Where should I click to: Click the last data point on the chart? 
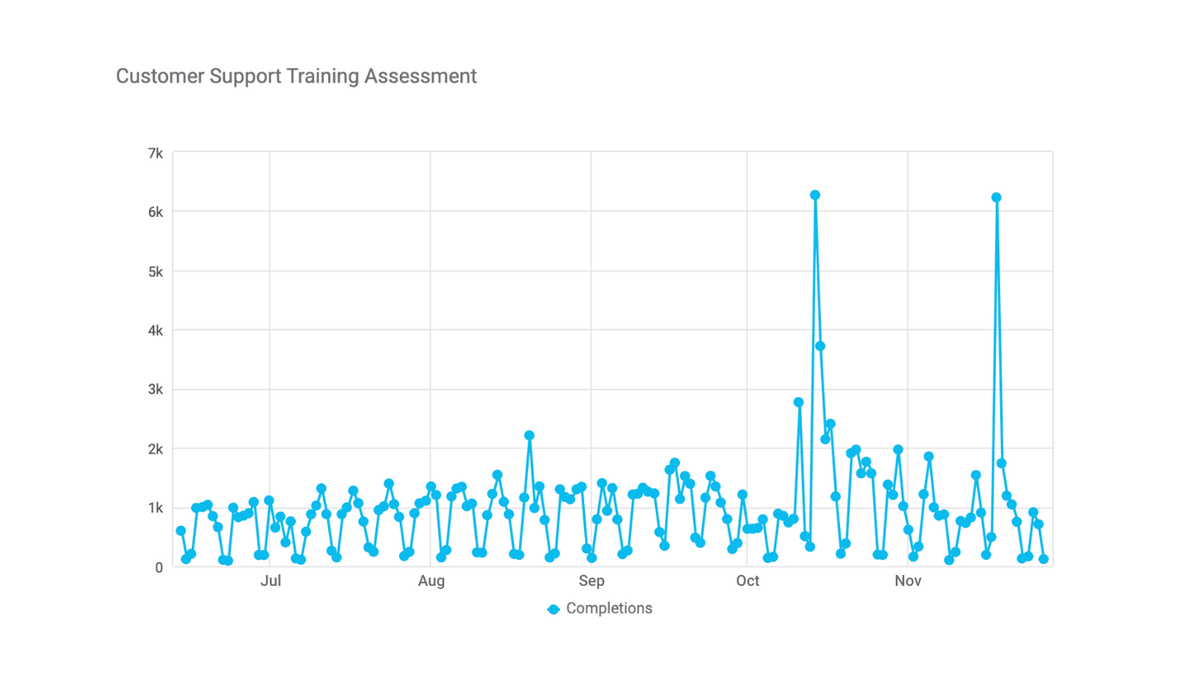(1042, 557)
